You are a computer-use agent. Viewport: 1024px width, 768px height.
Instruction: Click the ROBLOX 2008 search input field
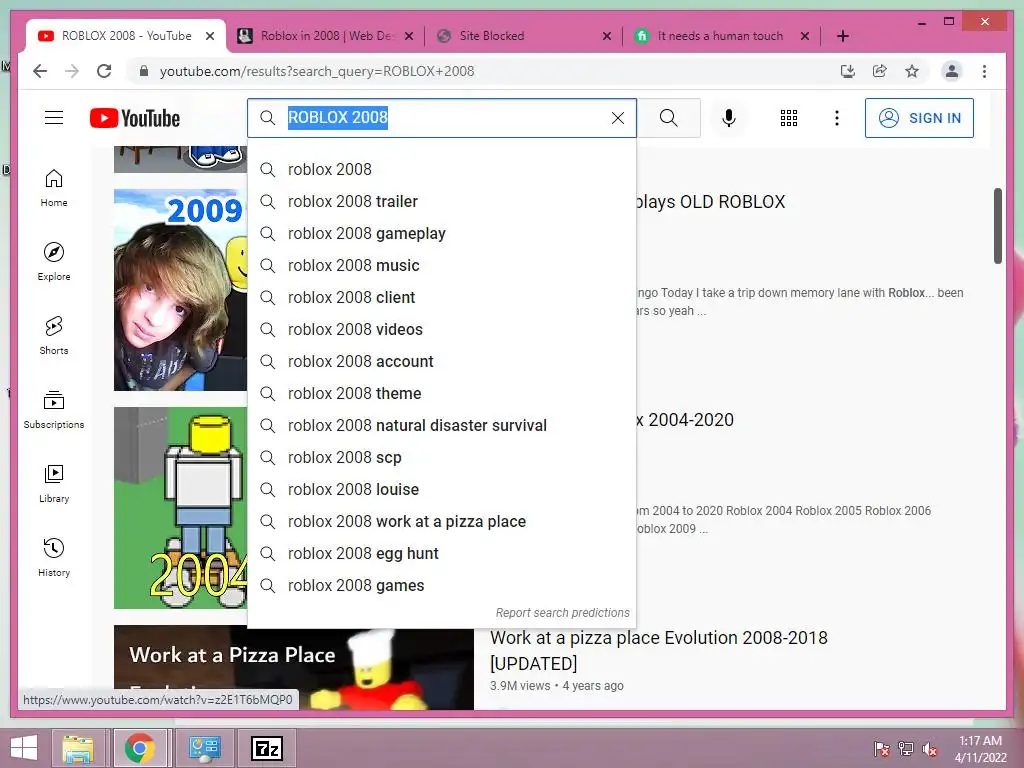(x=442, y=118)
